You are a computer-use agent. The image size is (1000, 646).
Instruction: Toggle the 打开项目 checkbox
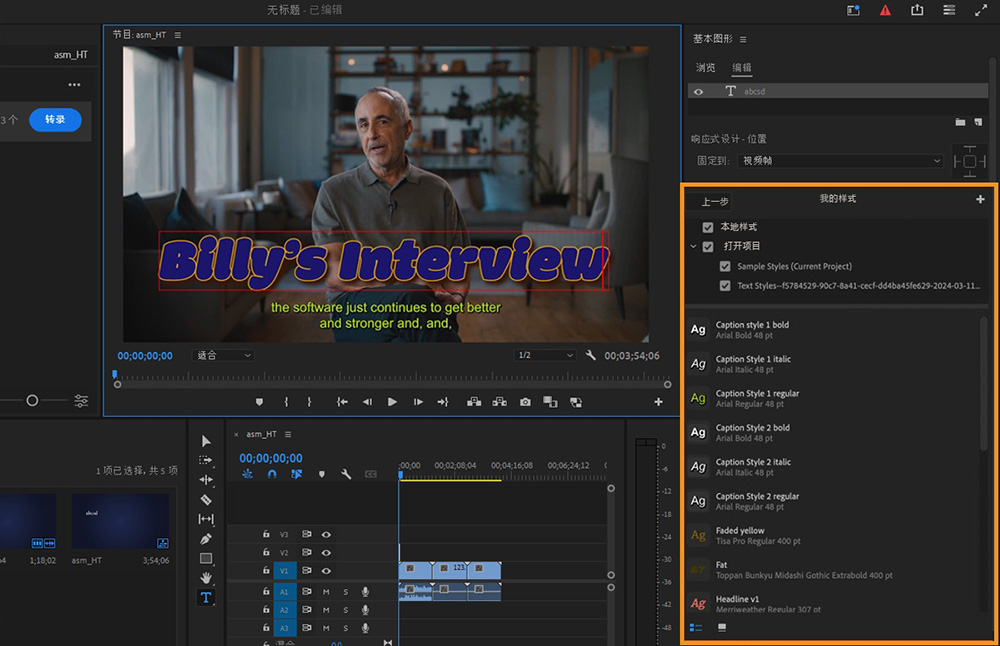point(708,246)
